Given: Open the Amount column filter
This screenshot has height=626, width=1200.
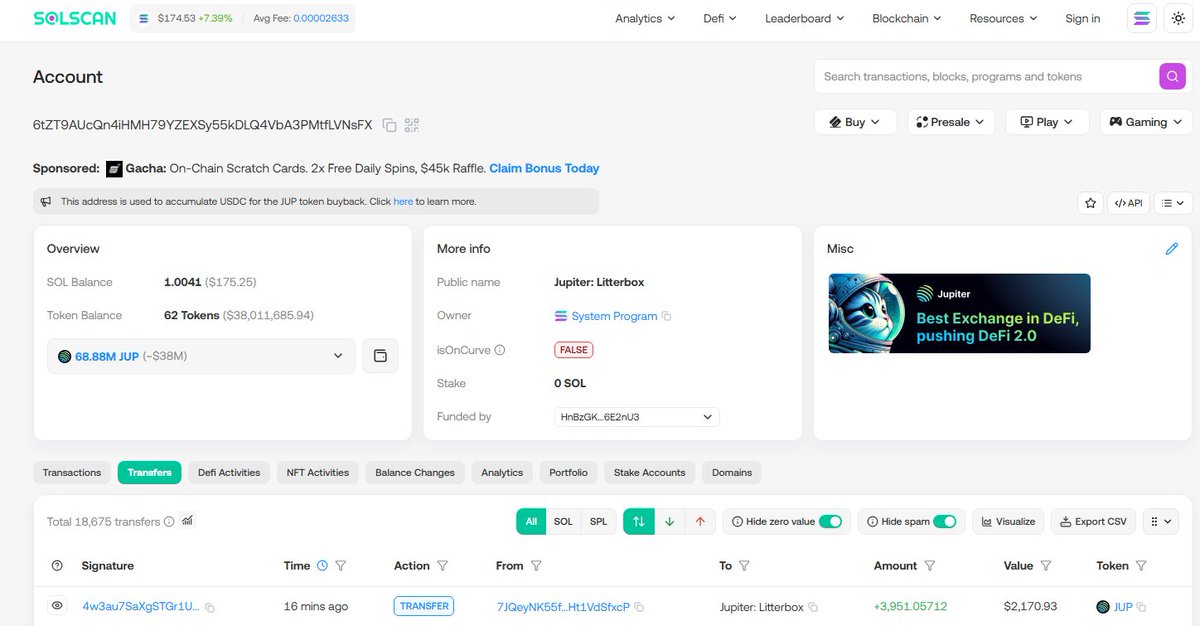Looking at the screenshot, I should (x=930, y=566).
